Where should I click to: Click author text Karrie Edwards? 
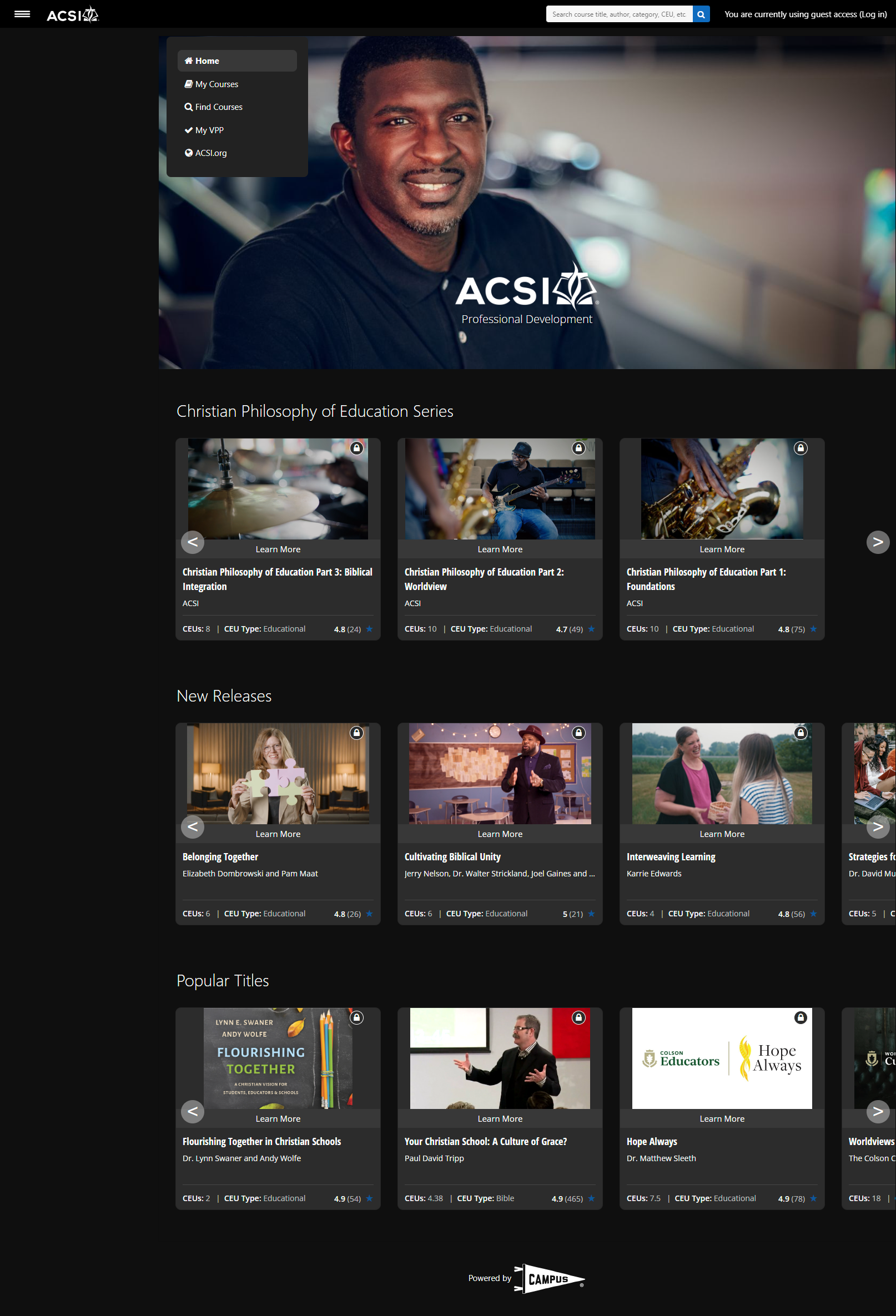(653, 874)
